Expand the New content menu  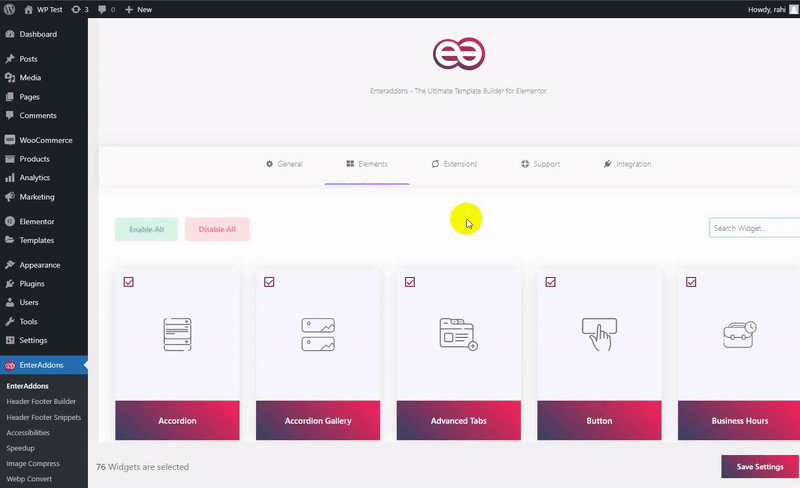pyautogui.click(x=139, y=9)
